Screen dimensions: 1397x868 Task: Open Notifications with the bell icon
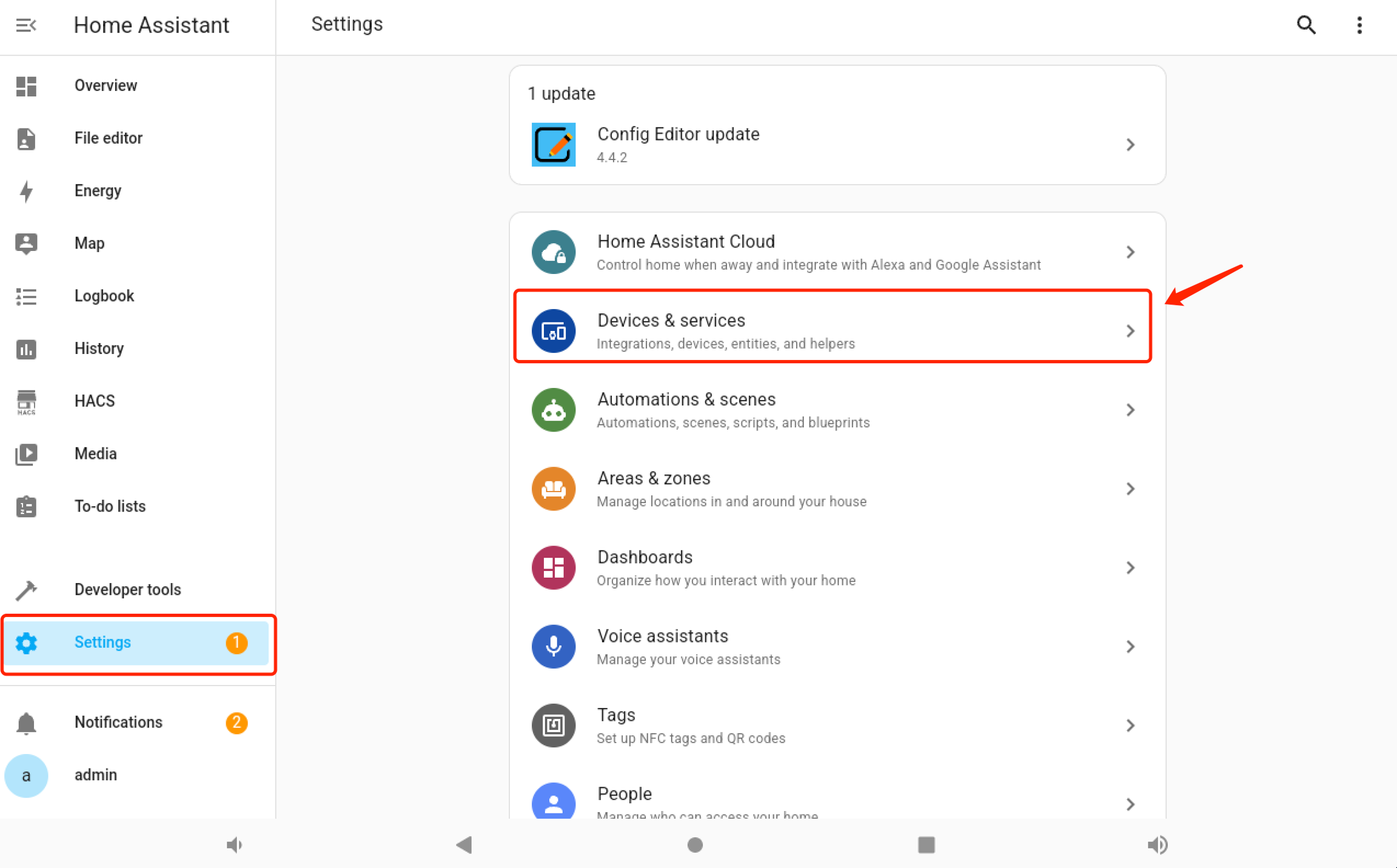click(26, 723)
